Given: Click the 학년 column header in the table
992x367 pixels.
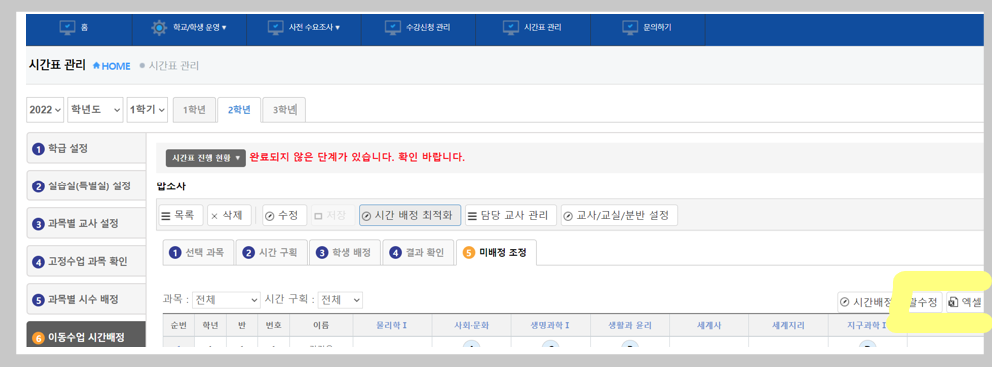Looking at the screenshot, I should pos(211,326).
